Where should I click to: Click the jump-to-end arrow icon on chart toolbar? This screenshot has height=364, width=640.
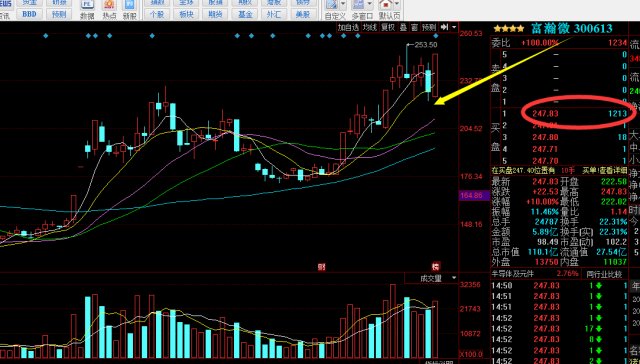click(x=444, y=27)
